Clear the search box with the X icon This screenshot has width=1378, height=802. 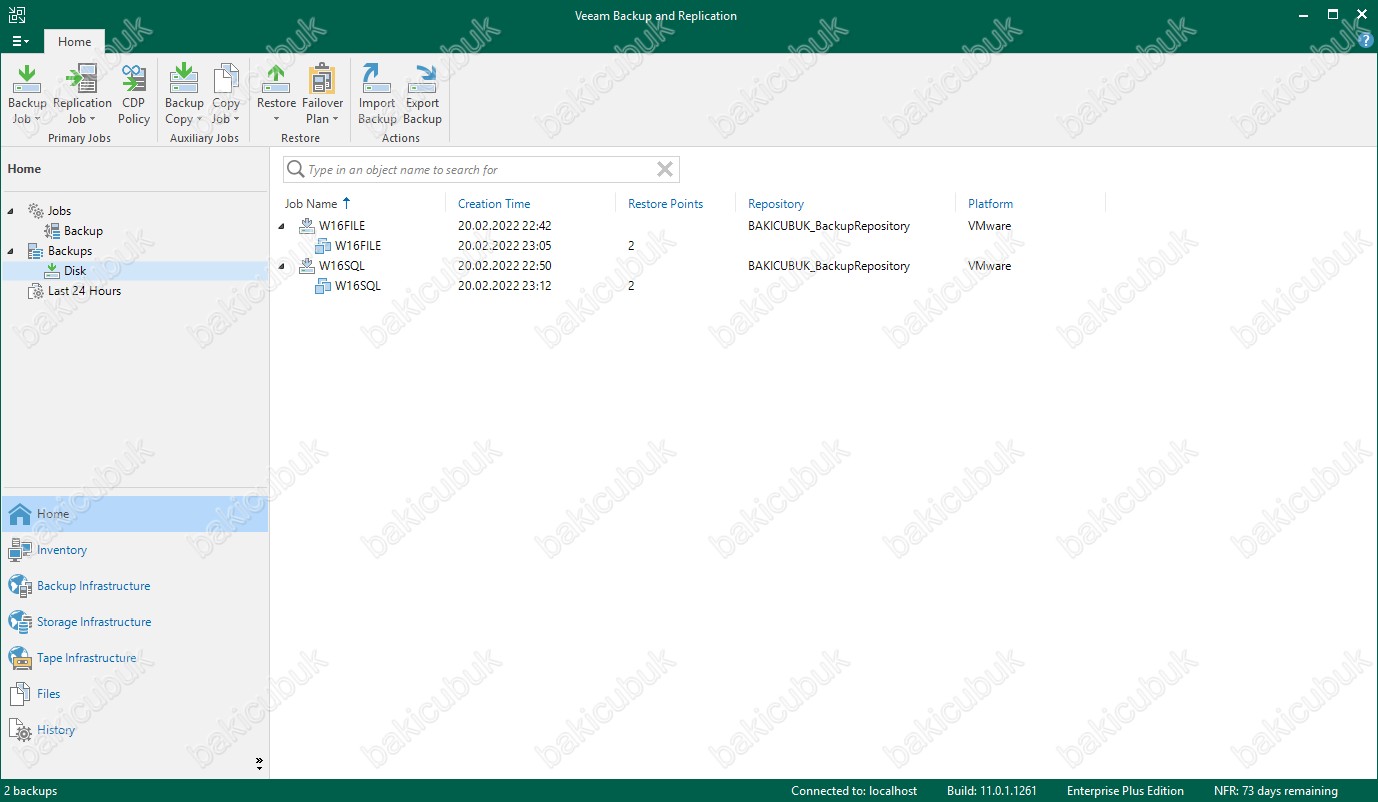665,170
